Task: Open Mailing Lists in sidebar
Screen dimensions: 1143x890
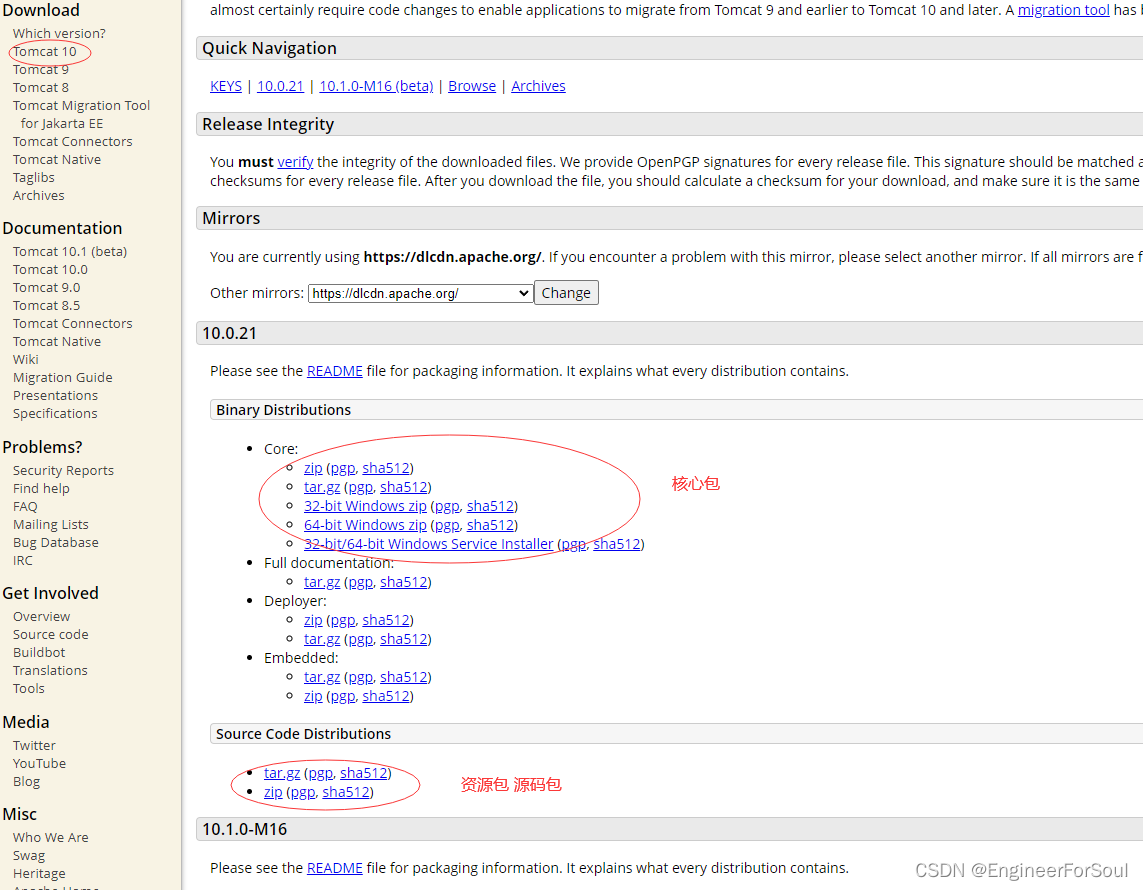Action: 50,525
